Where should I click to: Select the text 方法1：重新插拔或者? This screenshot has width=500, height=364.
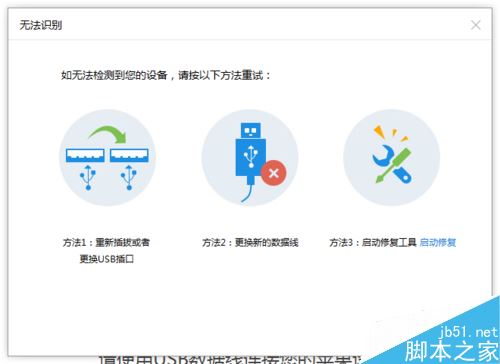[106, 242]
